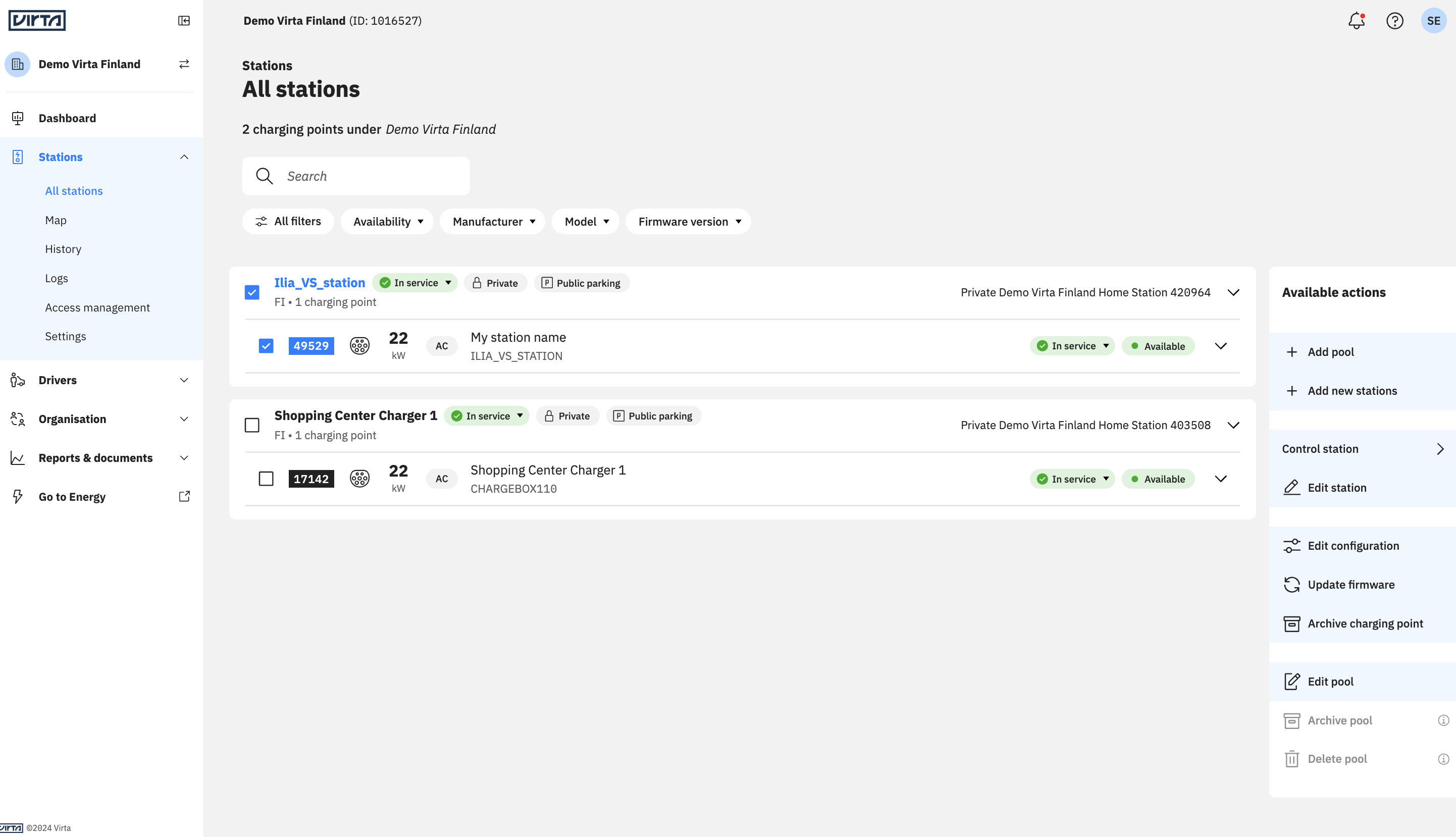
Task: Change In service status of charging point 17142
Action: [x=1073, y=479]
